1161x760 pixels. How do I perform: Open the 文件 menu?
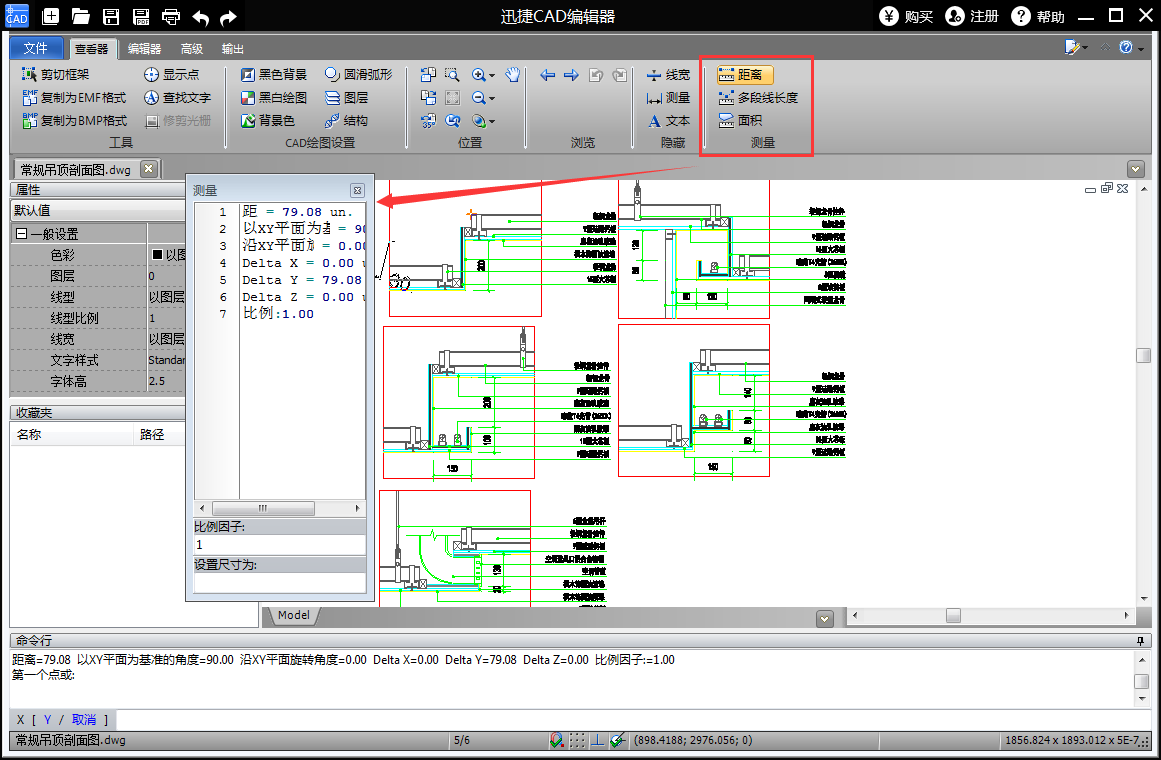point(36,48)
